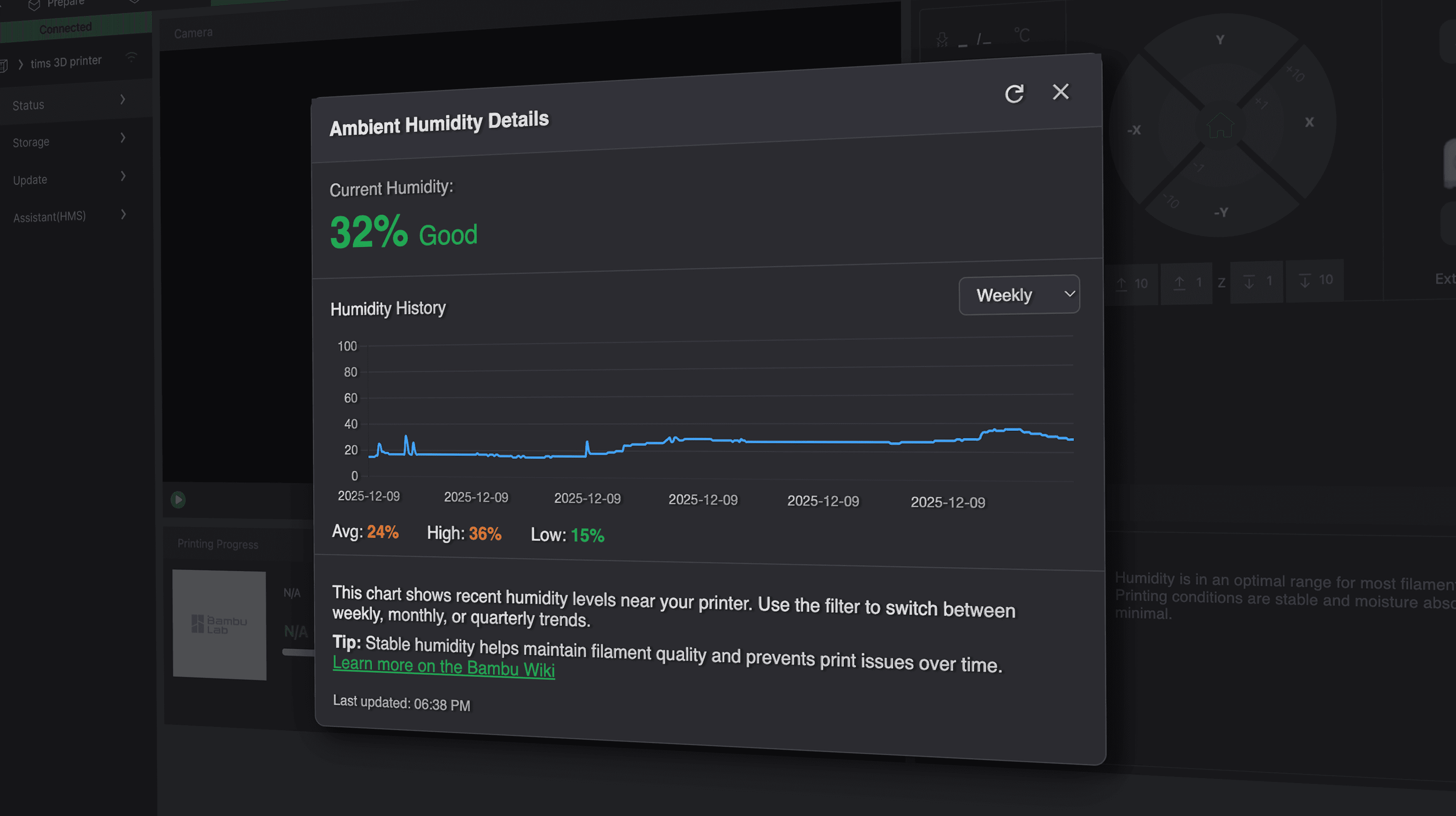Jog toward negative X on control pad

[1134, 131]
